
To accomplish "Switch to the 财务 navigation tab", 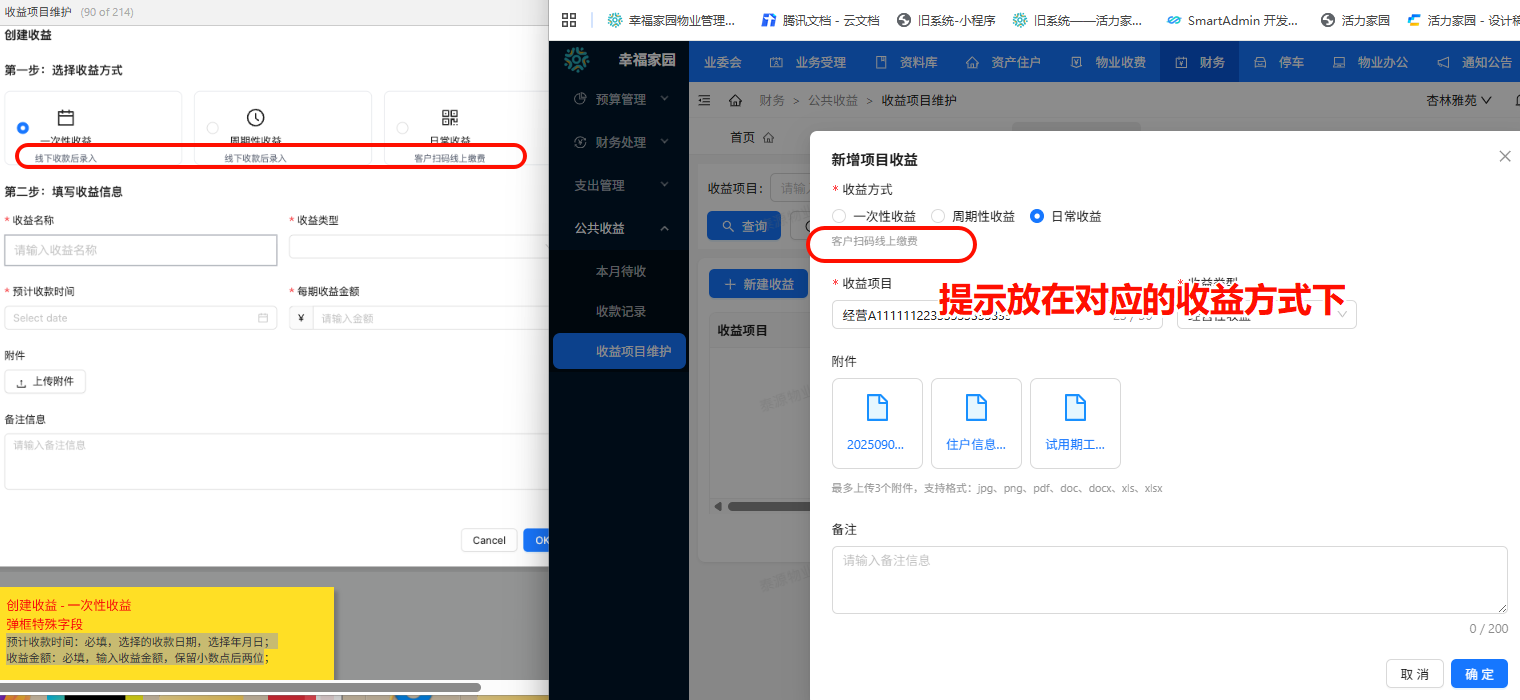I will pyautogui.click(x=1199, y=61).
